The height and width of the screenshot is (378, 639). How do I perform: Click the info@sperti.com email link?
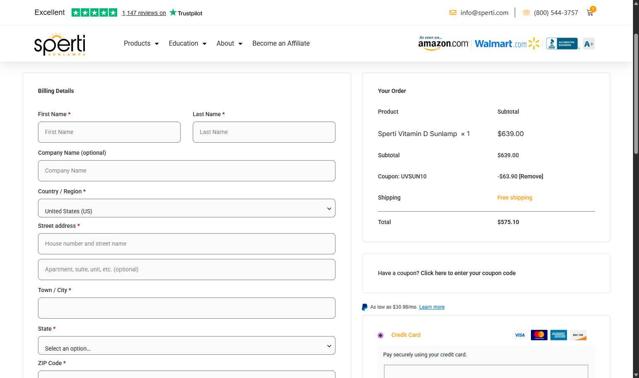point(484,13)
